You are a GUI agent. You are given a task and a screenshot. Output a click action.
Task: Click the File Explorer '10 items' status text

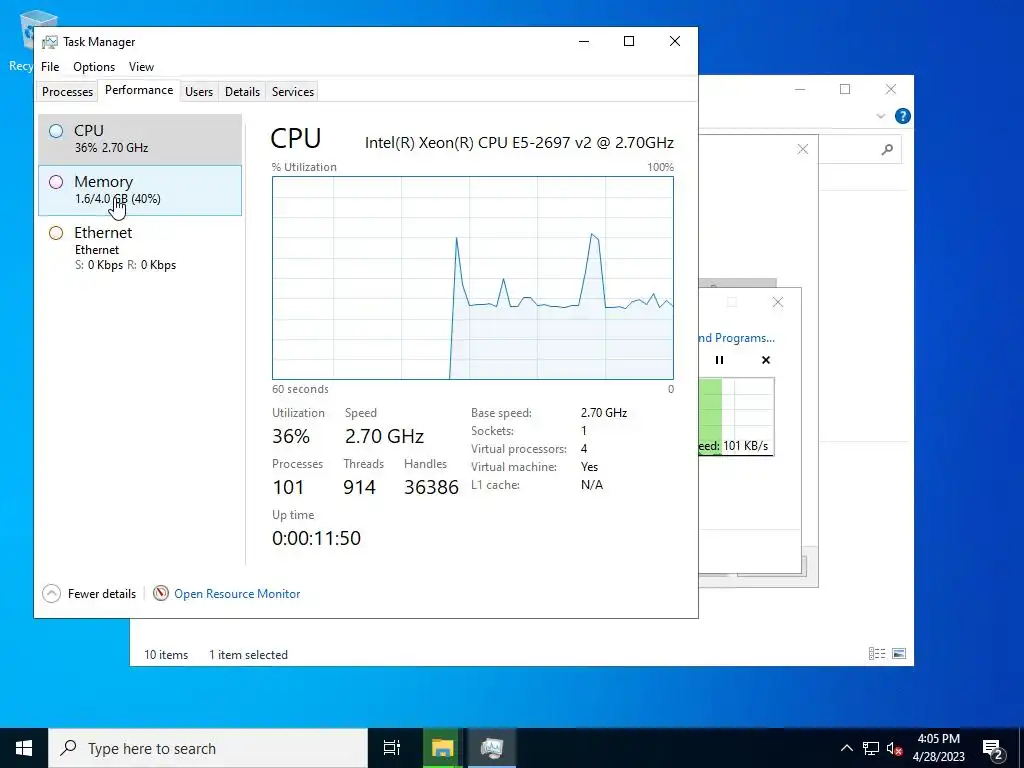click(x=166, y=654)
